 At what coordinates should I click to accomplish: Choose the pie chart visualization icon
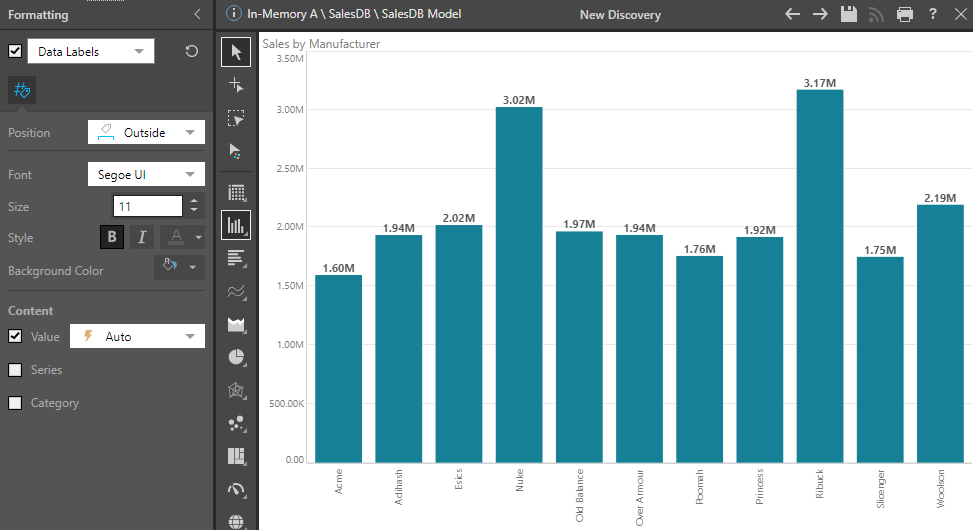pyautogui.click(x=236, y=357)
